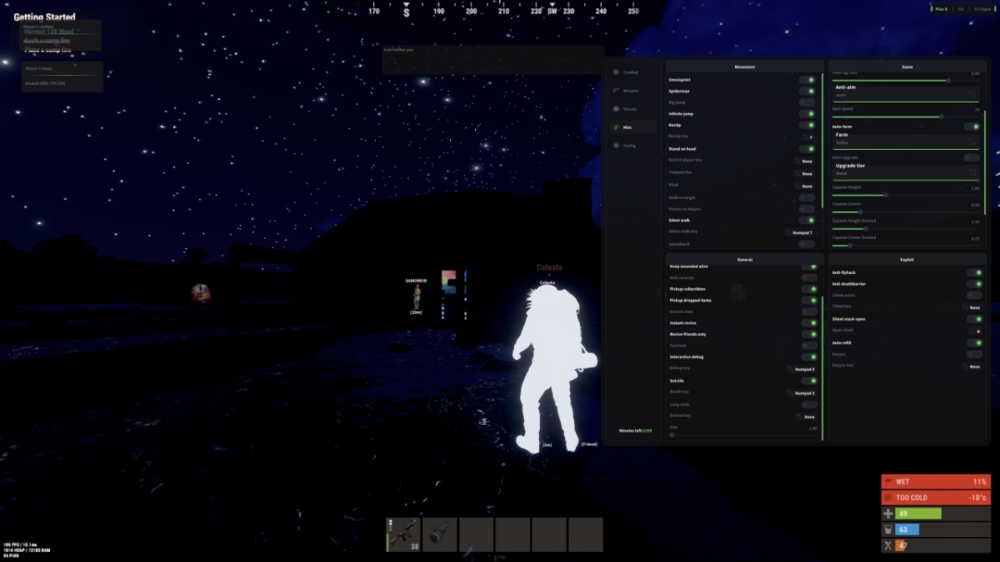Change the Death key Numpad 3
The height and width of the screenshot is (562, 1000).
pos(804,393)
